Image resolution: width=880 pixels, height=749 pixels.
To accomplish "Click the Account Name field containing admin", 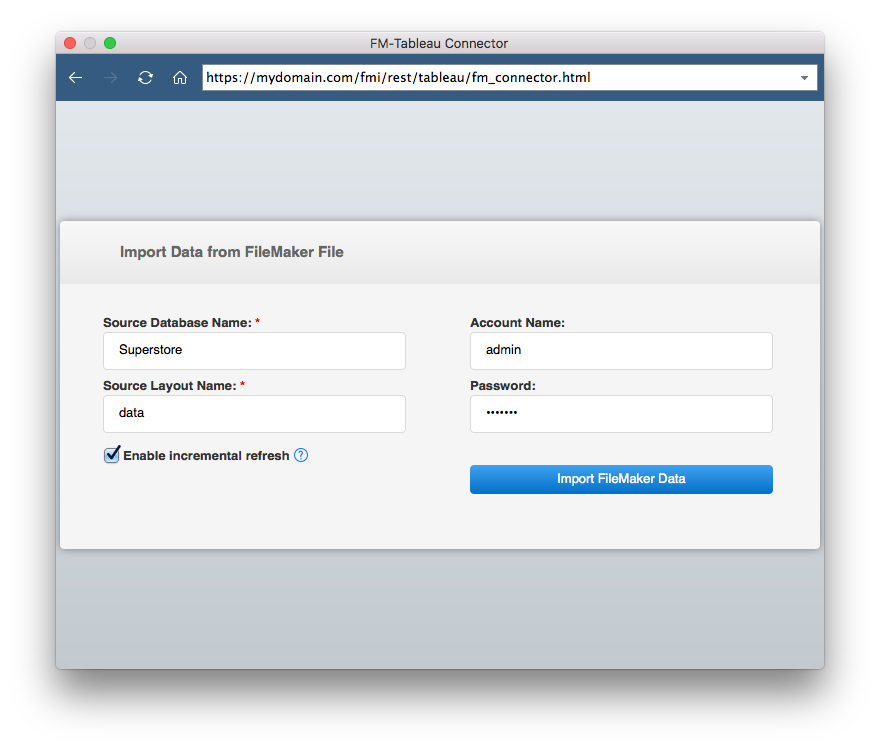I will coord(621,351).
